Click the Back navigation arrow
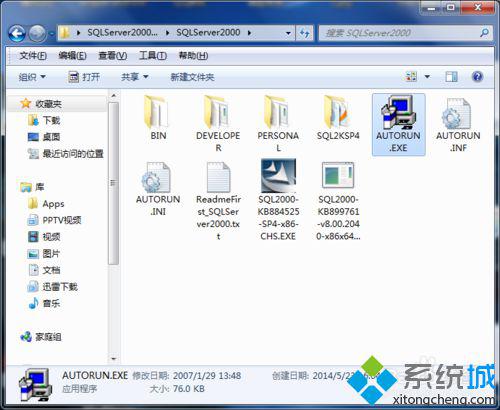The height and width of the screenshot is (410, 500). [x=17, y=33]
